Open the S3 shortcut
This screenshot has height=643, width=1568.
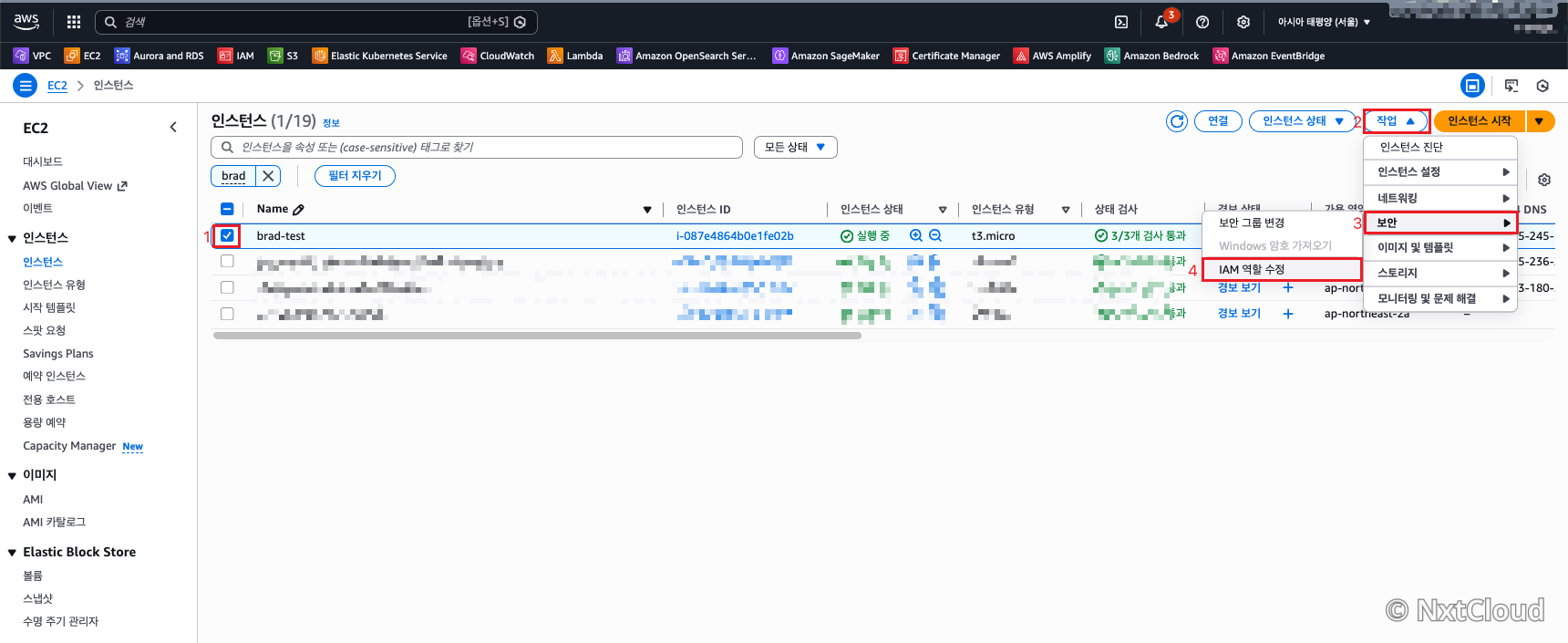pos(284,56)
